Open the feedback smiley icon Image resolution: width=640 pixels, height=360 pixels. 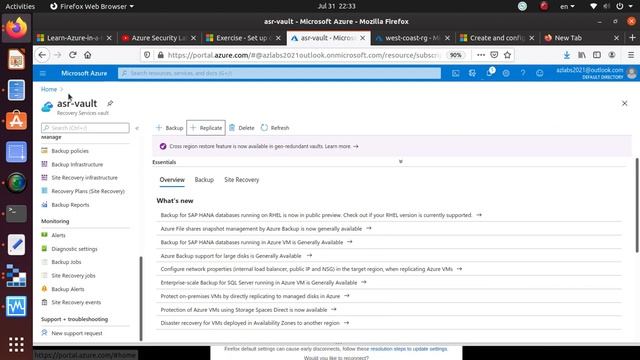coord(540,73)
